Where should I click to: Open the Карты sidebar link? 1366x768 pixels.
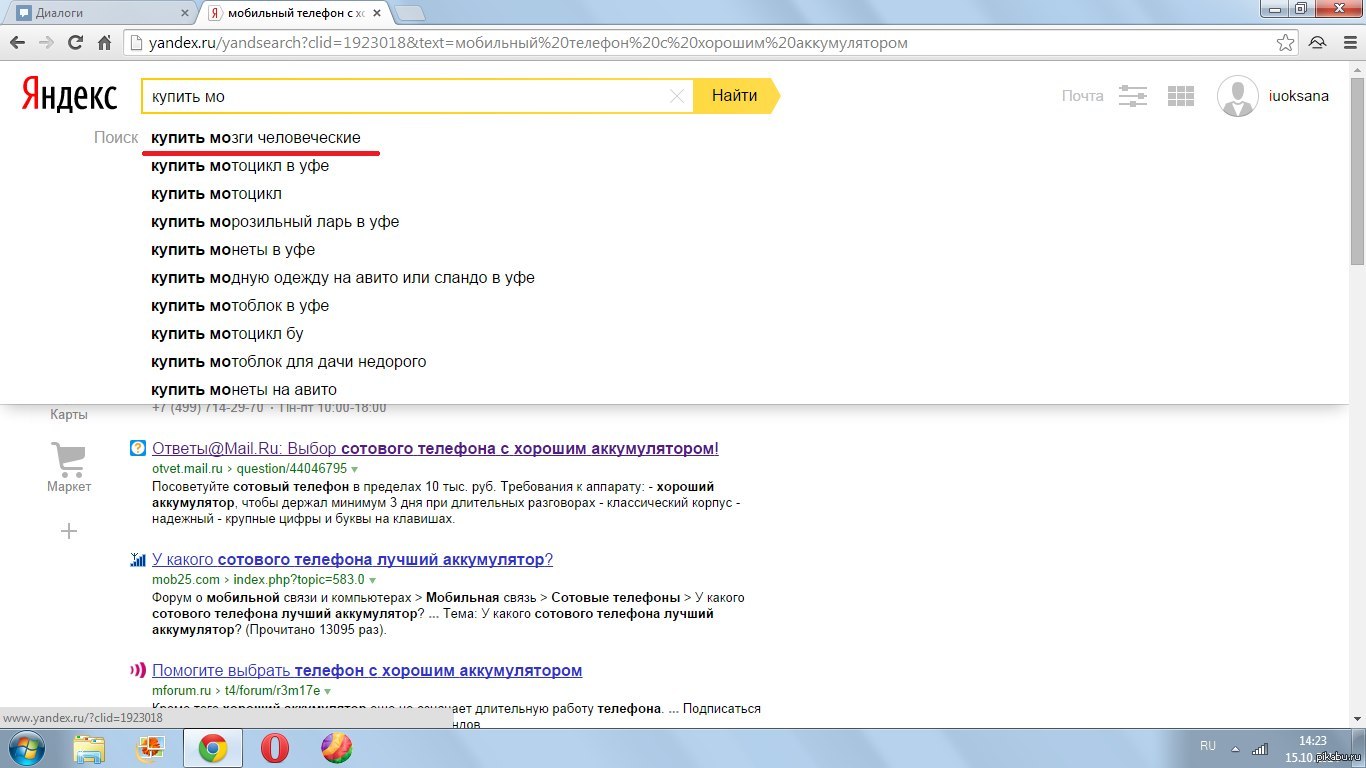tap(69, 414)
